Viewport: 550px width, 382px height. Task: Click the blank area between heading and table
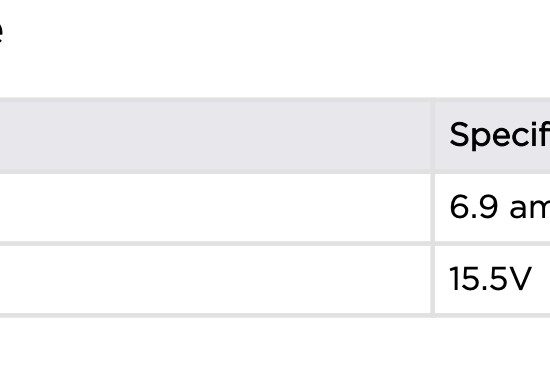[275, 72]
